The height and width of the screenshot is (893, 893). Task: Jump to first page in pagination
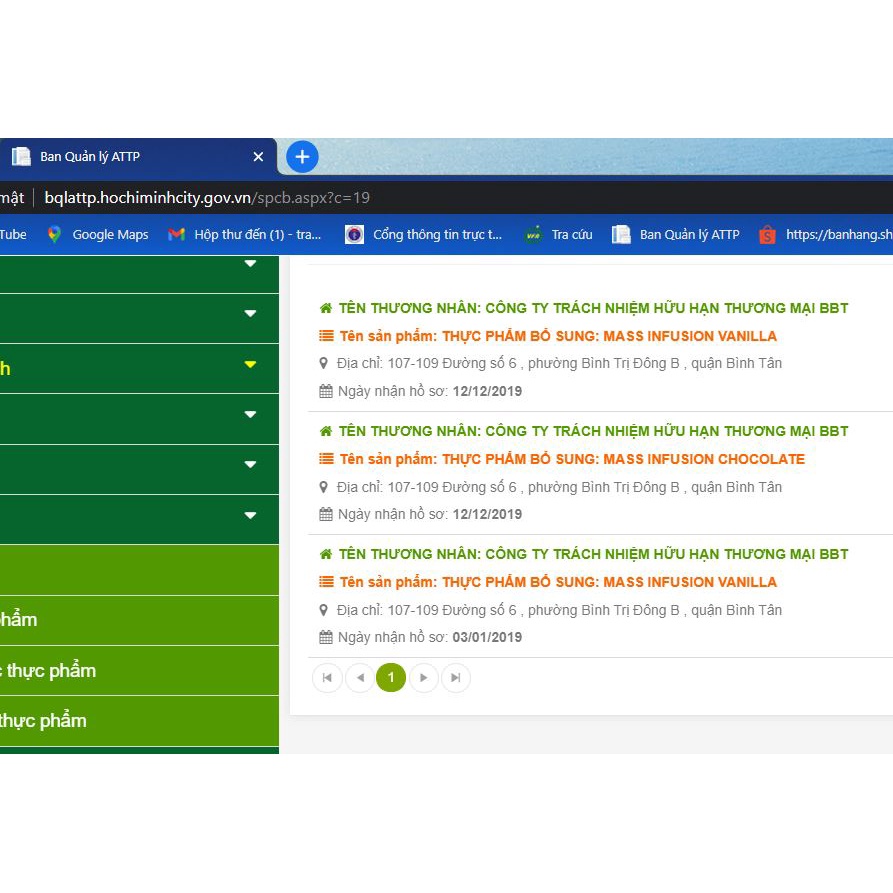(327, 678)
